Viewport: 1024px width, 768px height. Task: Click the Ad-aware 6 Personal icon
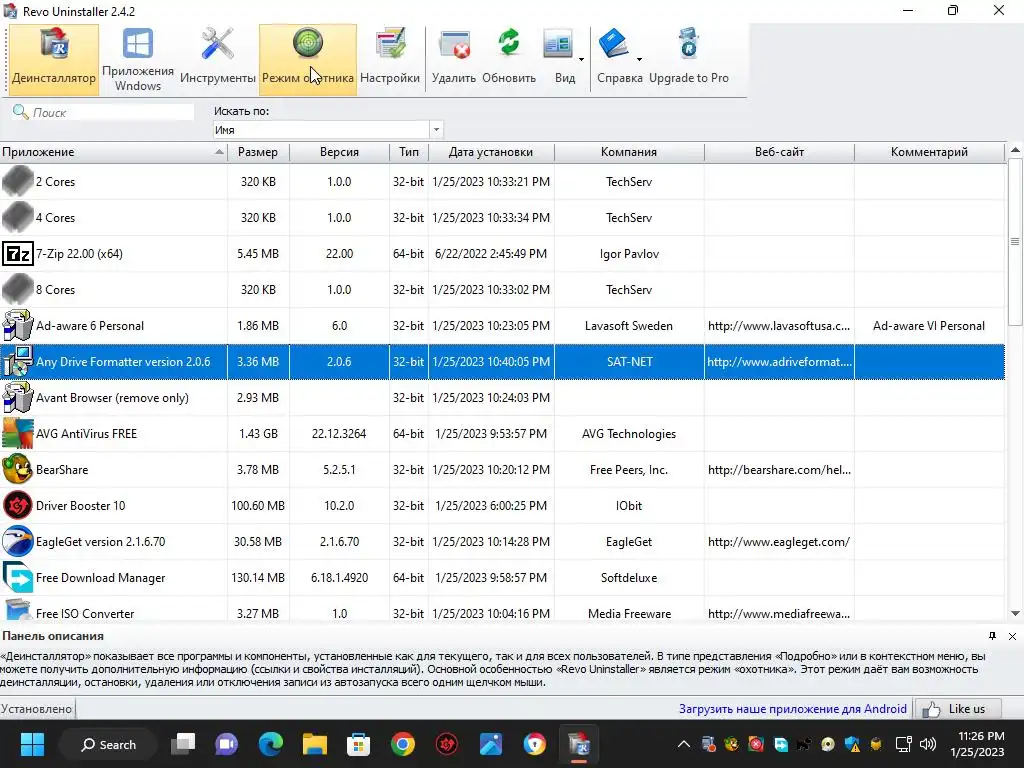pos(18,325)
